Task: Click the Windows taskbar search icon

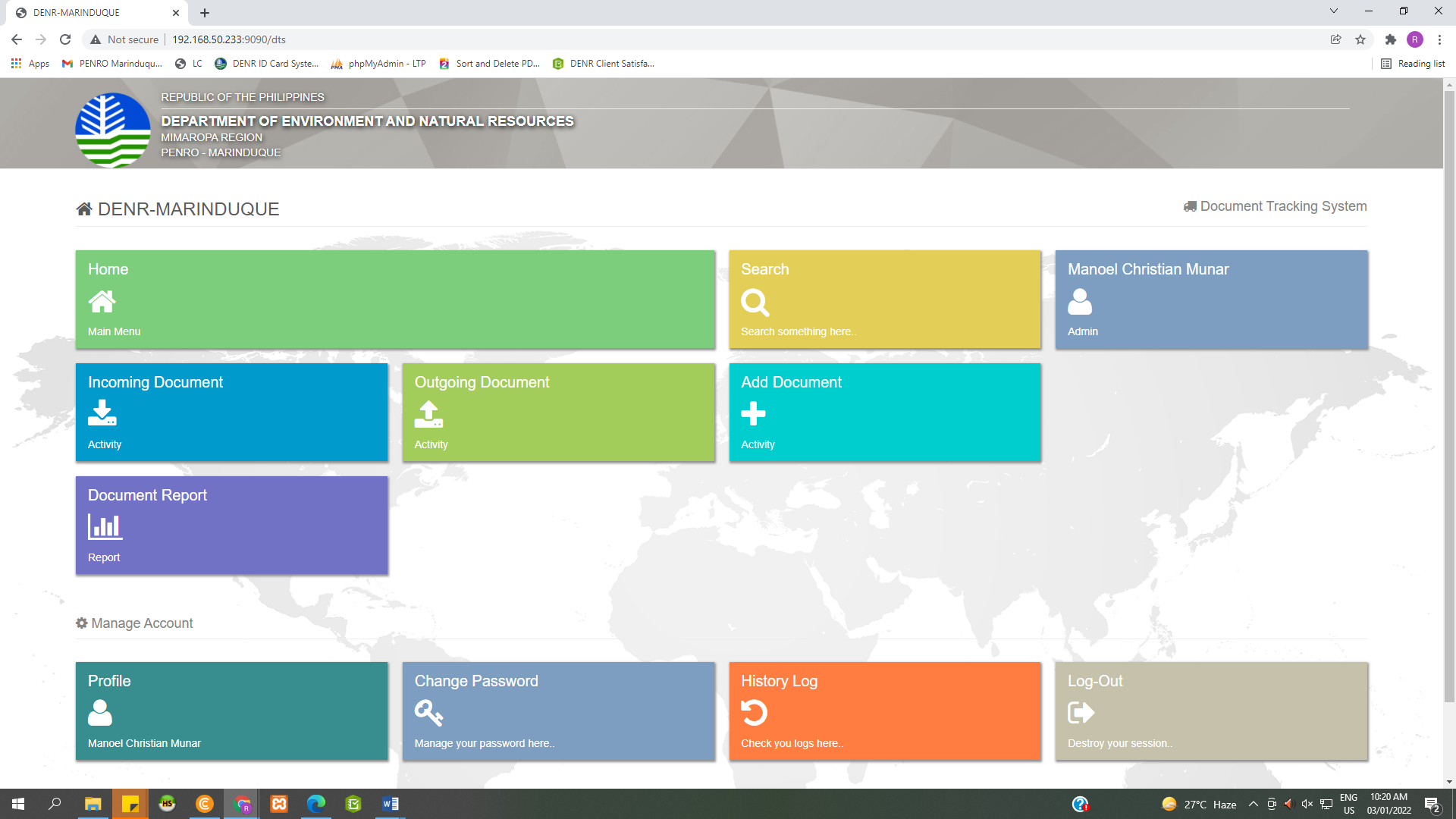Action: click(x=55, y=804)
